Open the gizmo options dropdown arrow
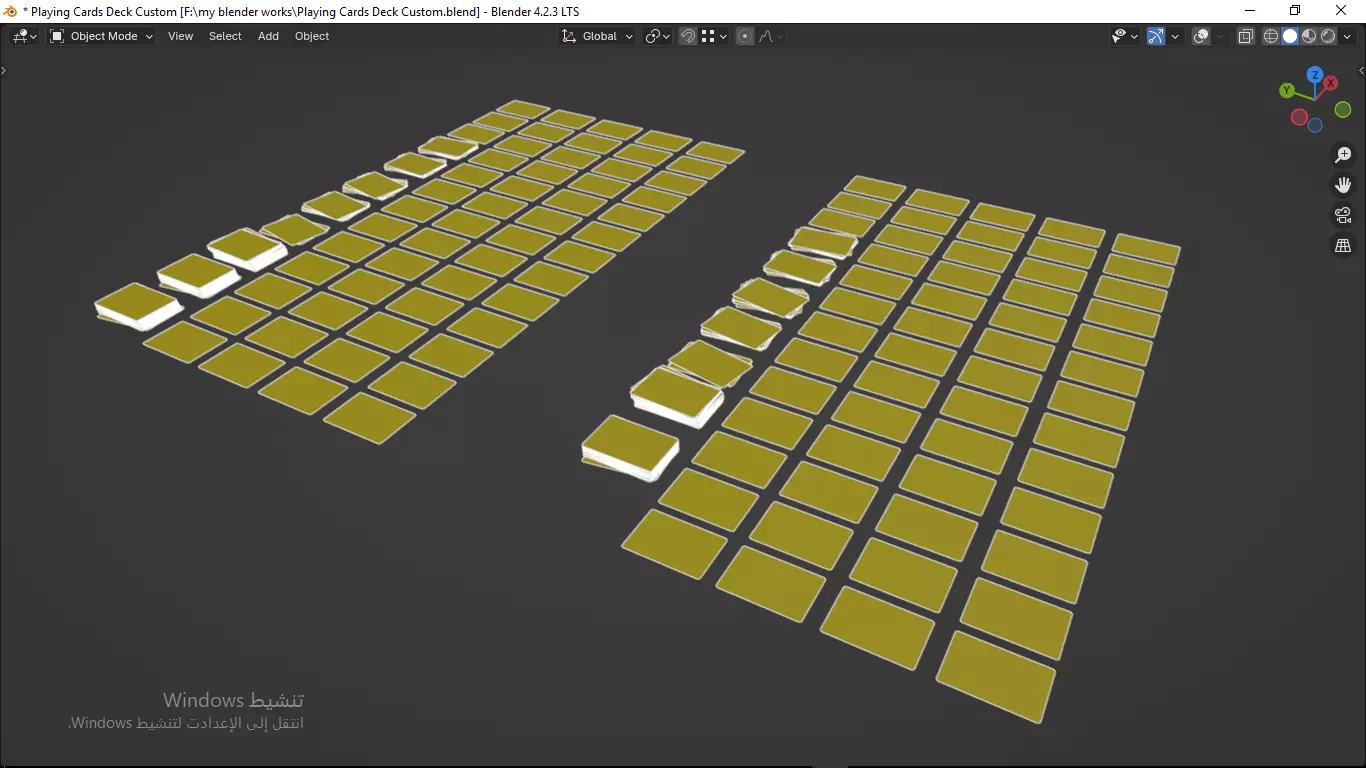This screenshot has height=768, width=1366. (1175, 36)
